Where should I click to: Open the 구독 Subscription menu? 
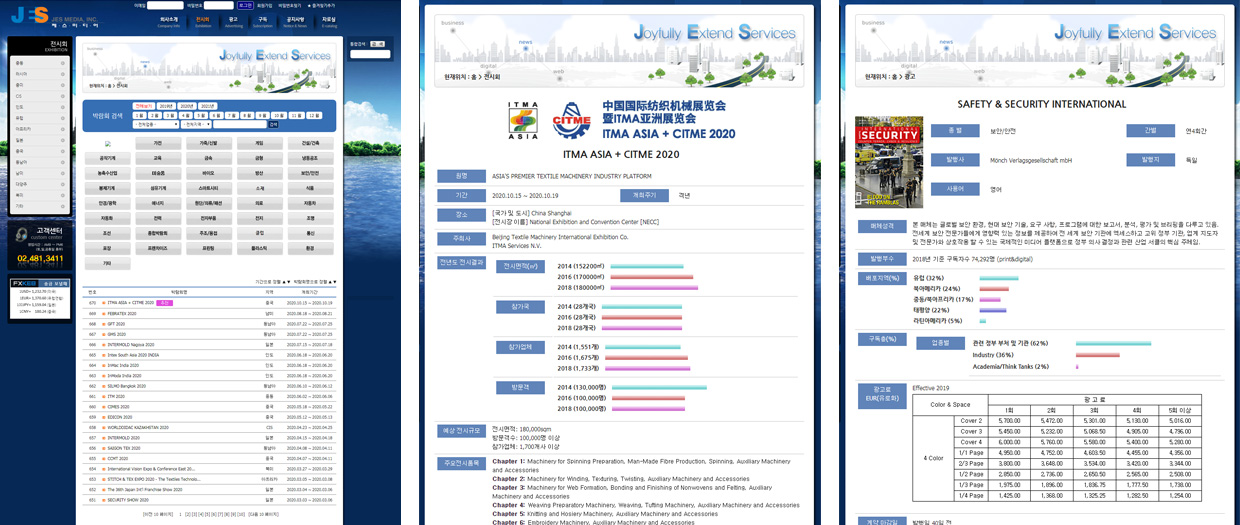(263, 22)
